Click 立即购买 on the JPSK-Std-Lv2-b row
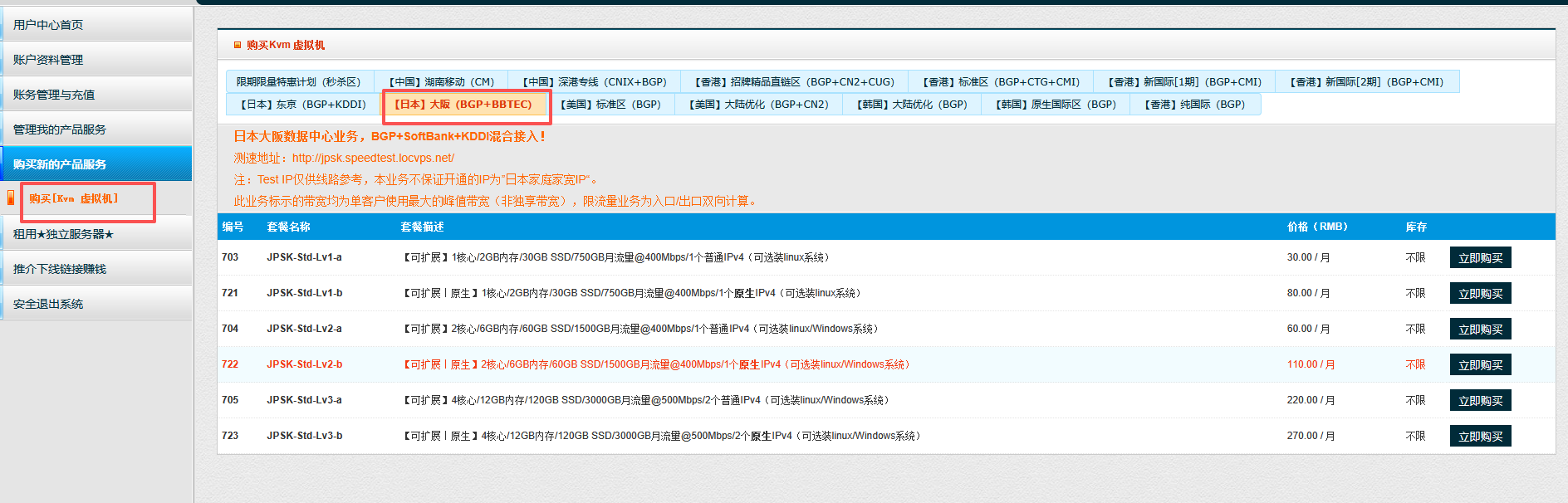Viewport: 1568px width, 503px height. tap(1480, 365)
